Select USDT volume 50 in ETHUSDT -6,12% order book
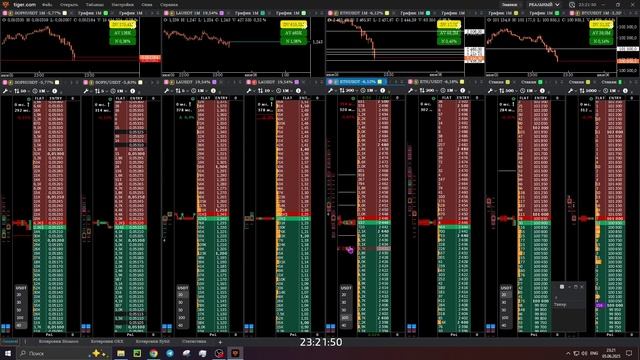This screenshot has height=360, width=640. [x=345, y=310]
